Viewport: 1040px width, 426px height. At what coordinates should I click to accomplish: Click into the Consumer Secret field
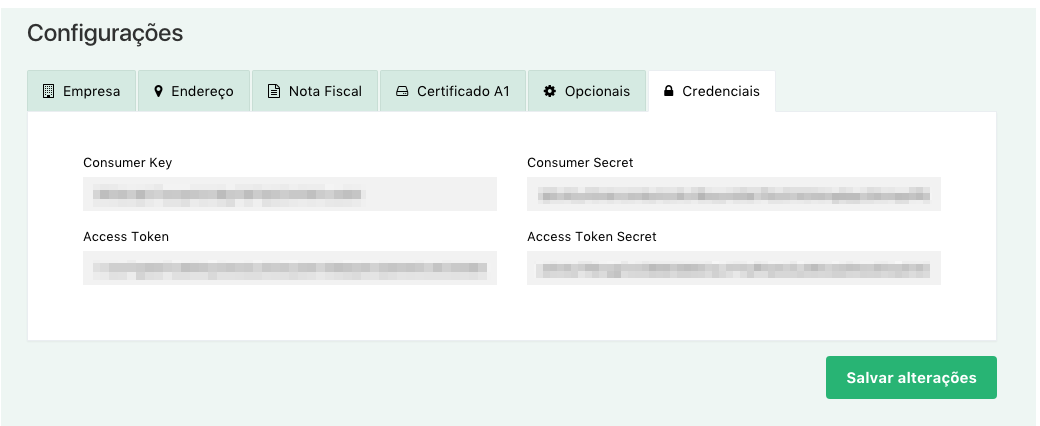[734, 194]
